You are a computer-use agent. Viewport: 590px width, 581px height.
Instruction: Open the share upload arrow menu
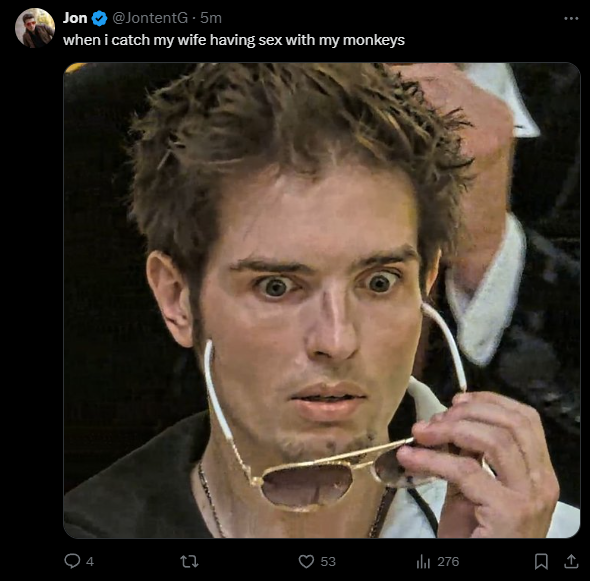(x=571, y=561)
